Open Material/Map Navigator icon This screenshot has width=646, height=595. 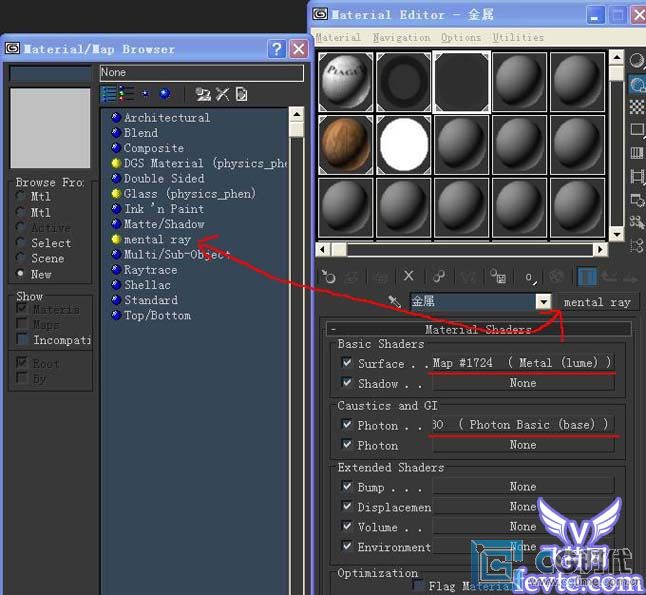point(637,246)
